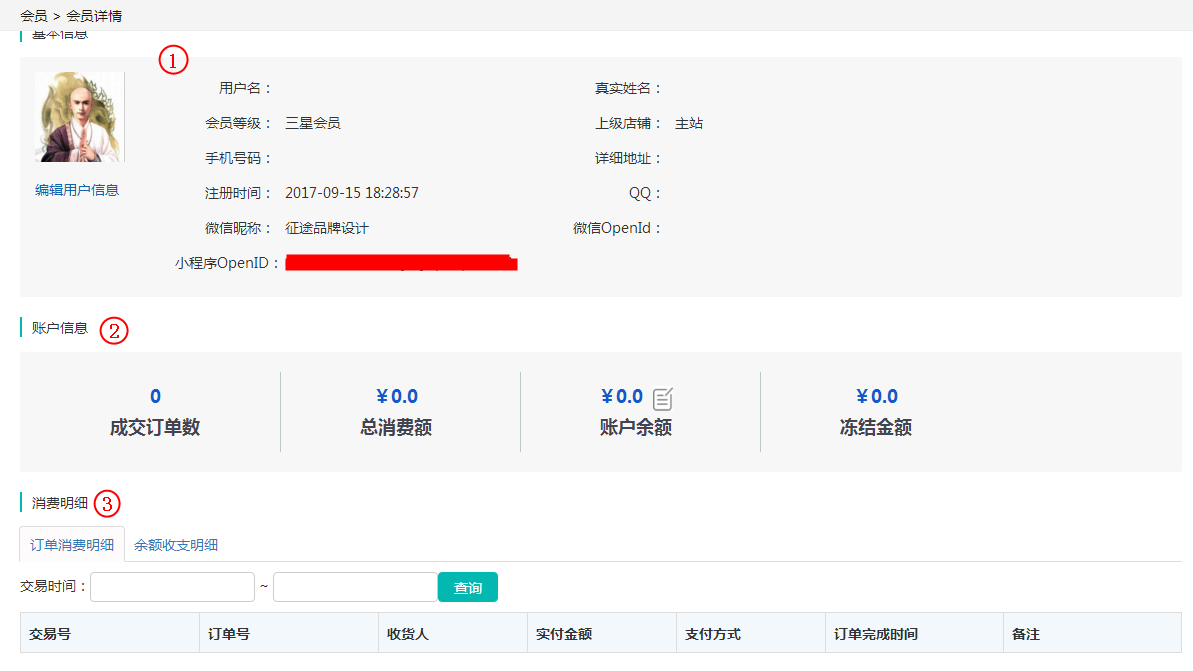Click the 订单号 column header
This screenshot has width=1193, height=671.
point(229,634)
